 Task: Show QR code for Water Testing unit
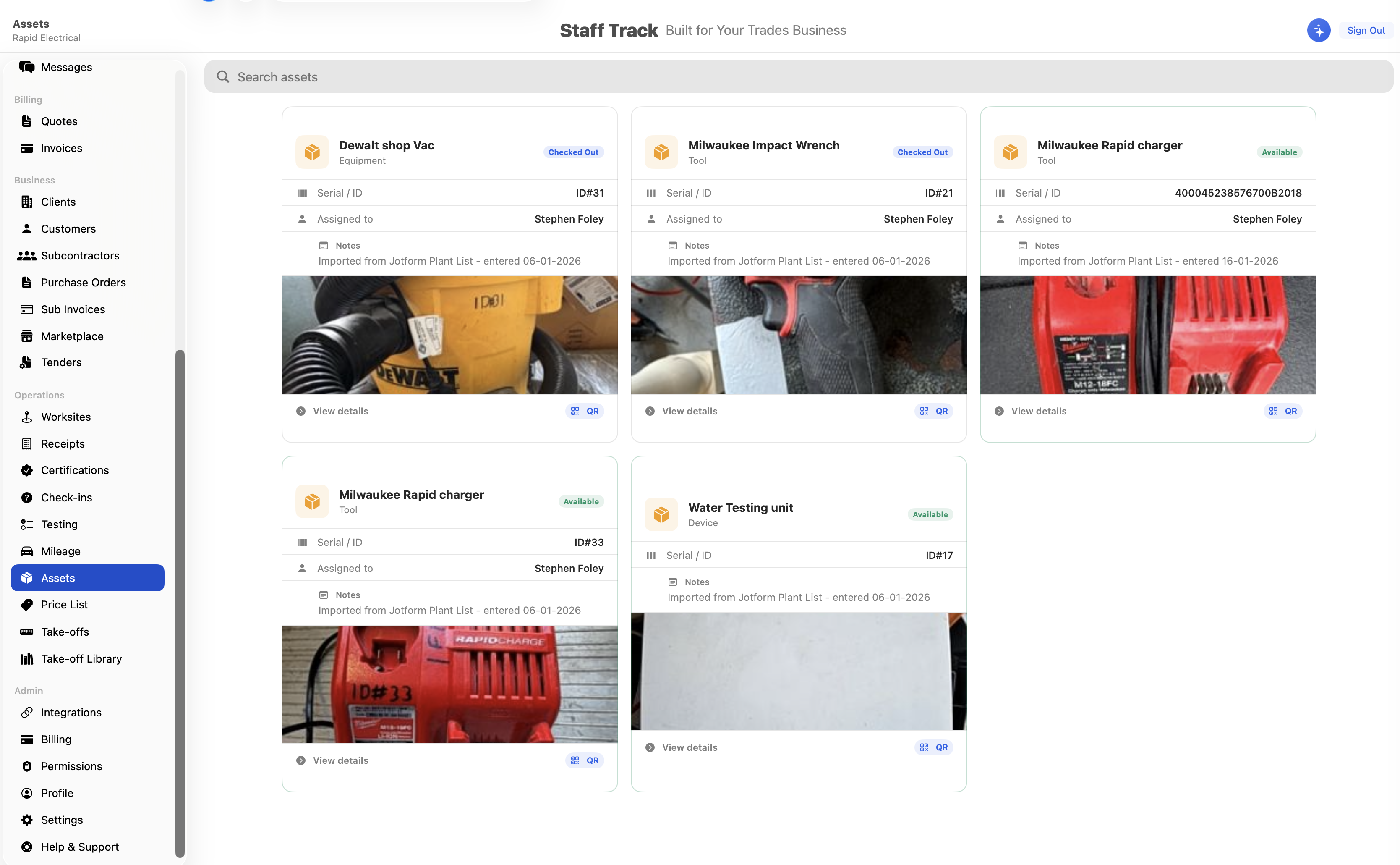tap(933, 748)
